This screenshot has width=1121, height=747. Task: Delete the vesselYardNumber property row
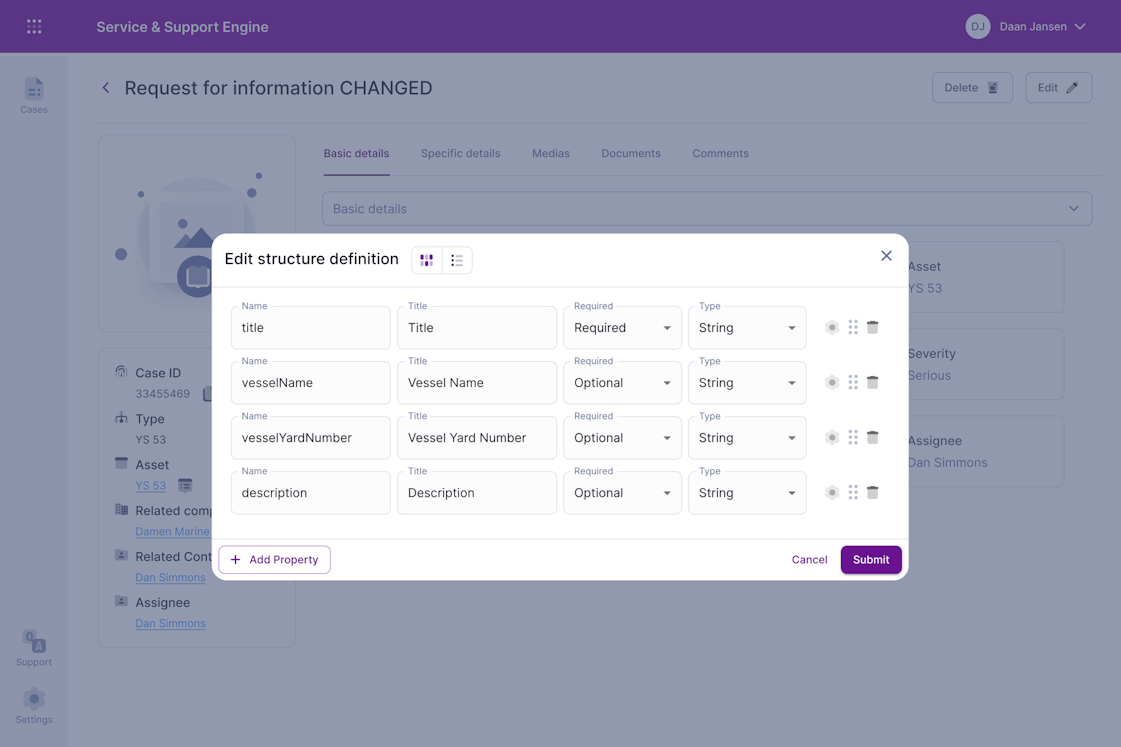coord(872,437)
